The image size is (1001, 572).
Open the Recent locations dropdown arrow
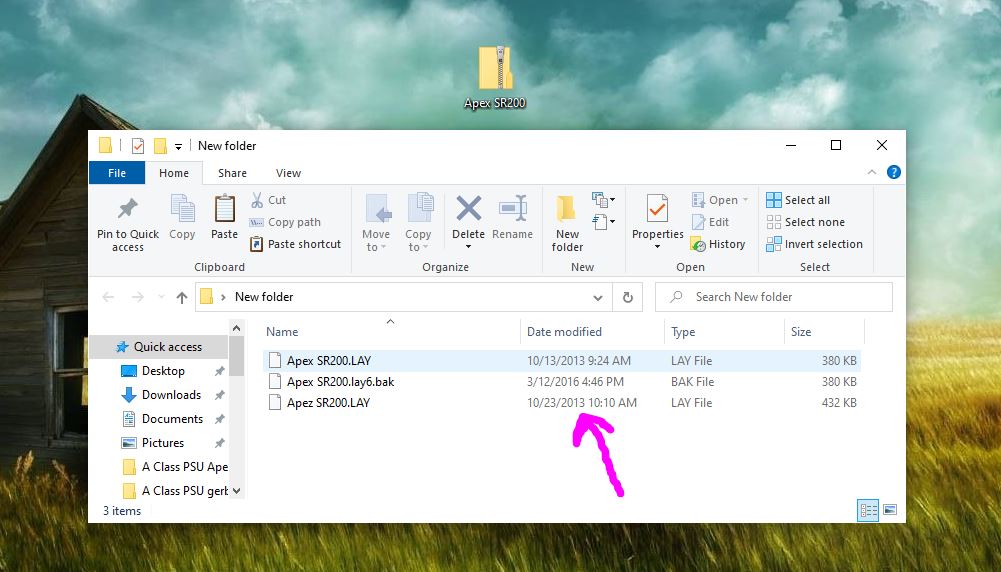coord(161,297)
